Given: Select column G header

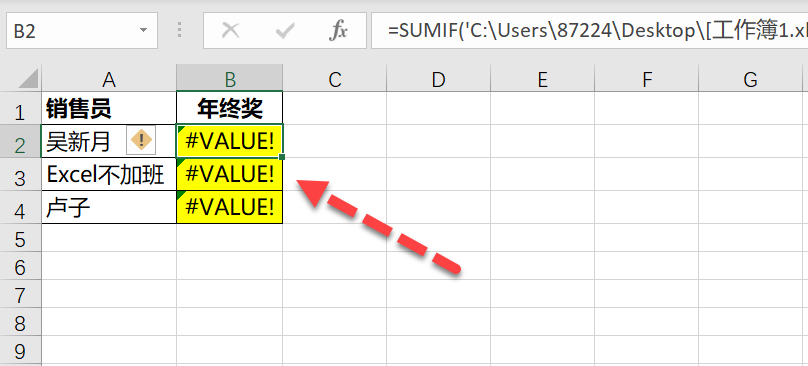Looking at the screenshot, I should [x=750, y=79].
